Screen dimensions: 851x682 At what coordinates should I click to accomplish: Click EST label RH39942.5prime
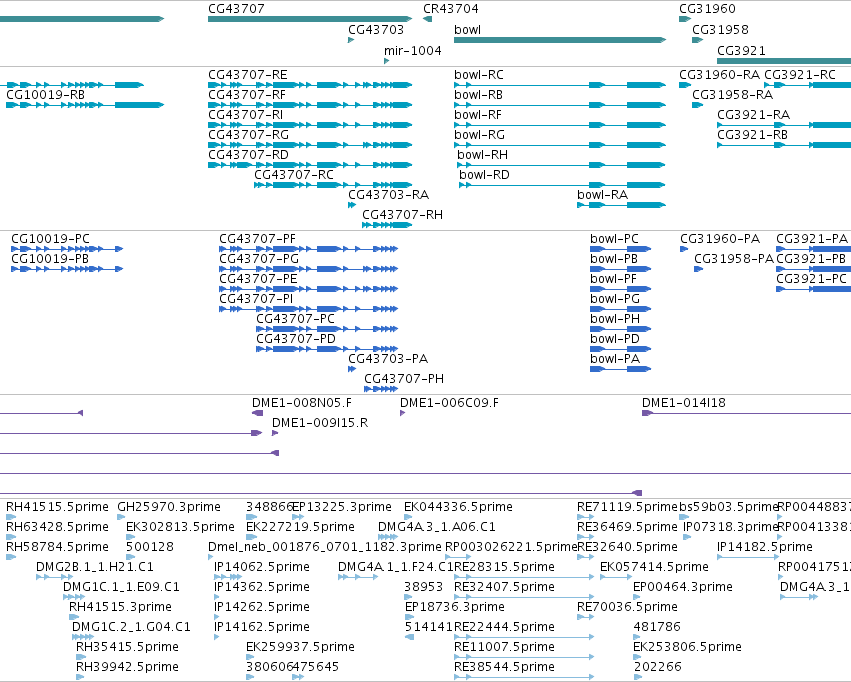(127, 667)
